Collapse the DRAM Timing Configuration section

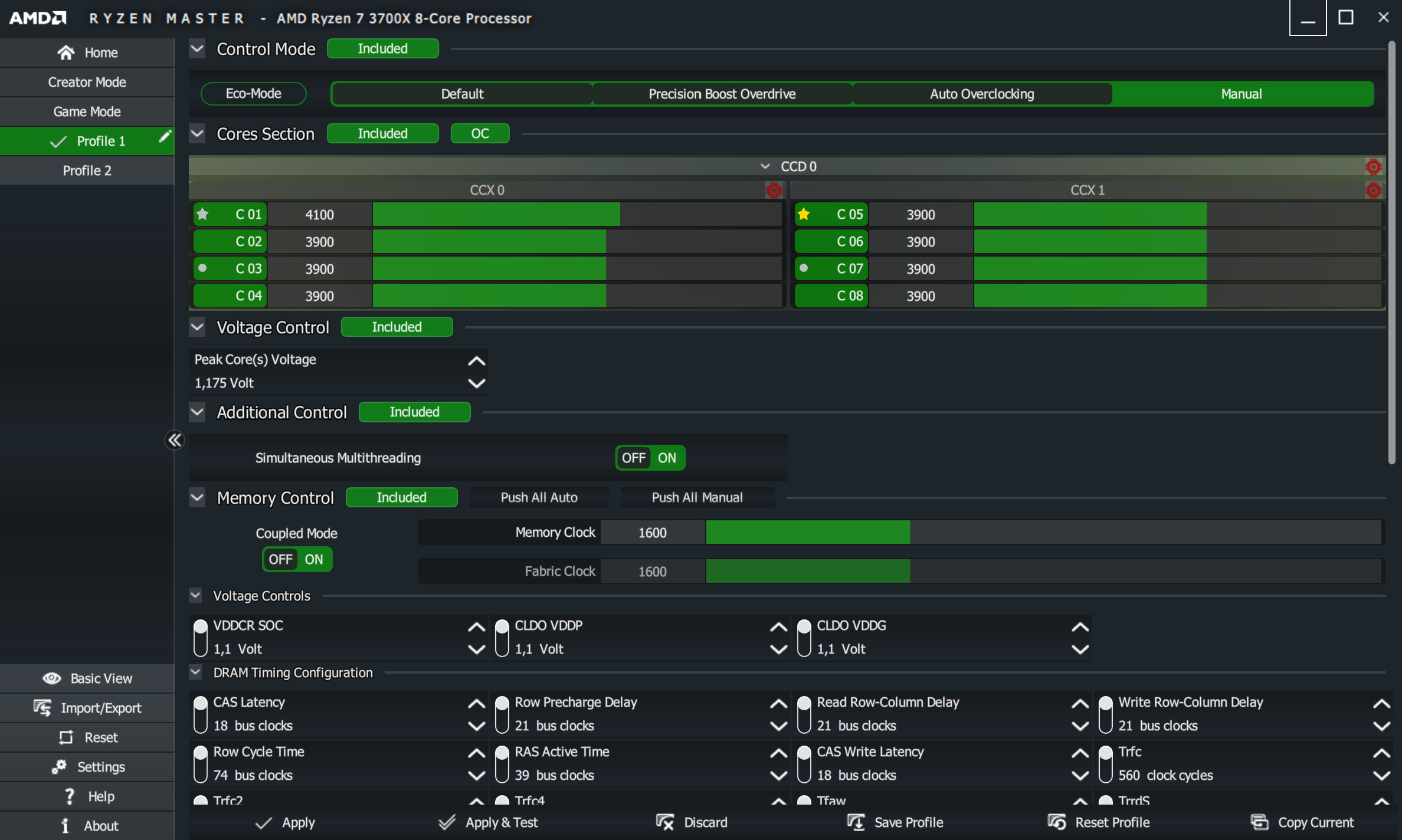[x=195, y=672]
